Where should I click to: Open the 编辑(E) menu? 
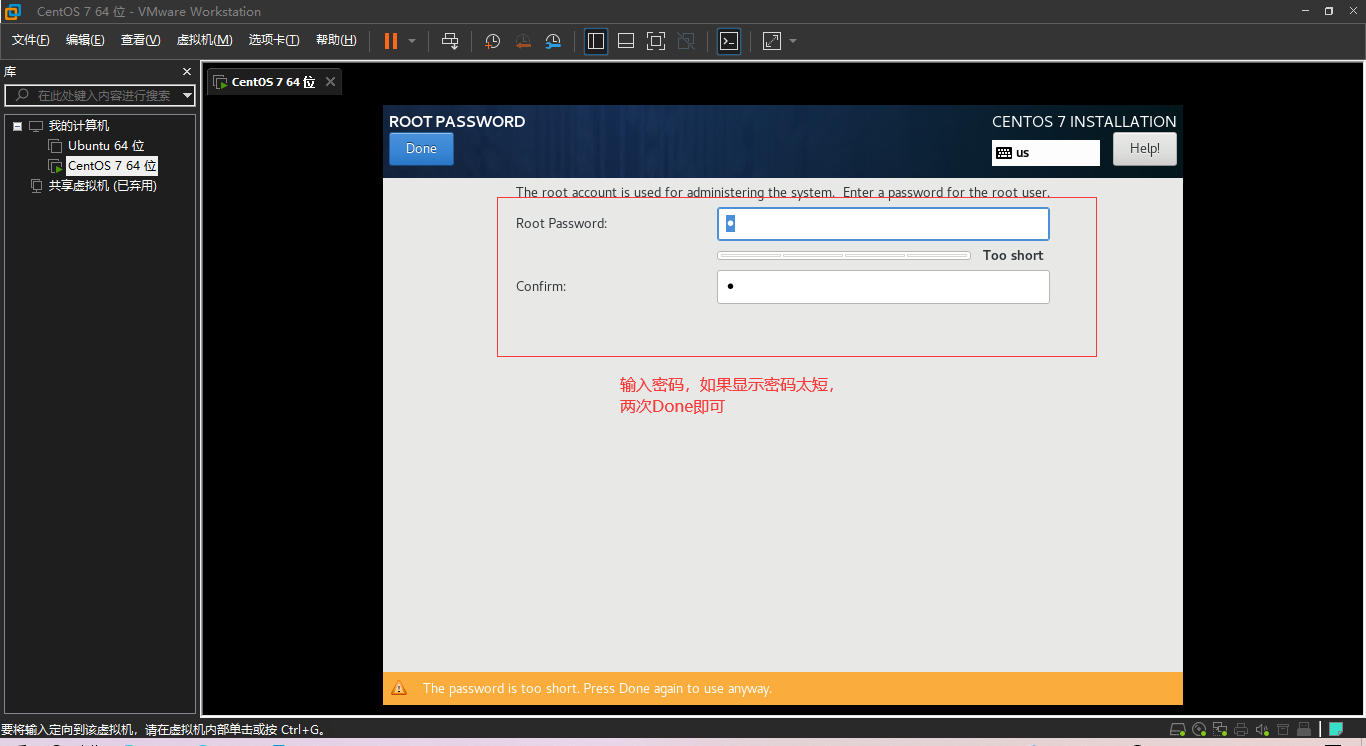click(85, 40)
